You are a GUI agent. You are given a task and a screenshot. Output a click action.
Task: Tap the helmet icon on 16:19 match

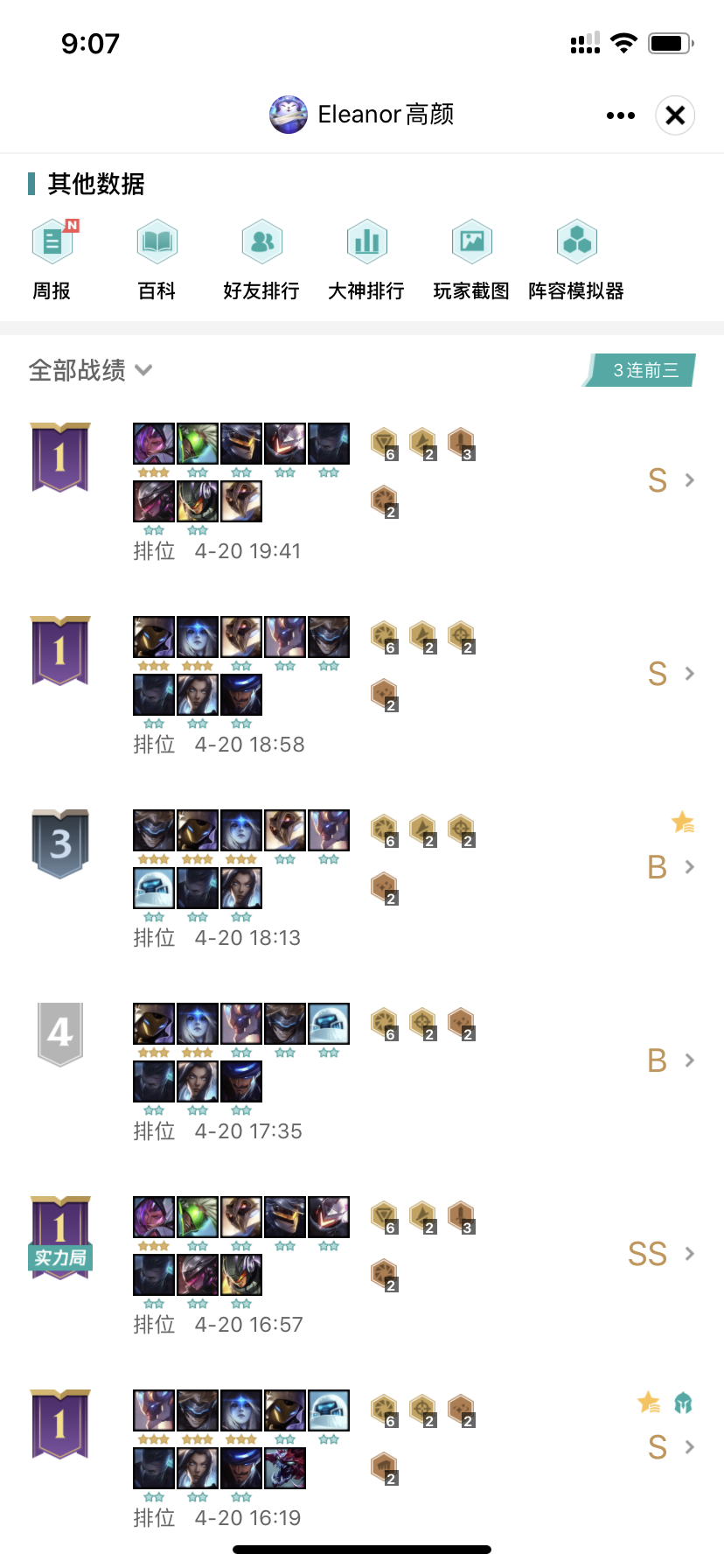point(684,1403)
